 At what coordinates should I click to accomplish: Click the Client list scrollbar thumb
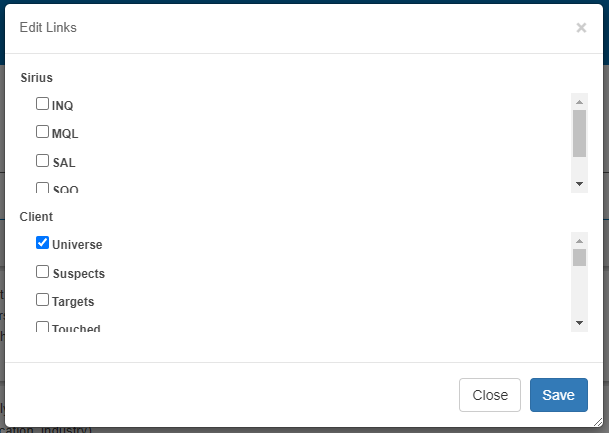579,257
